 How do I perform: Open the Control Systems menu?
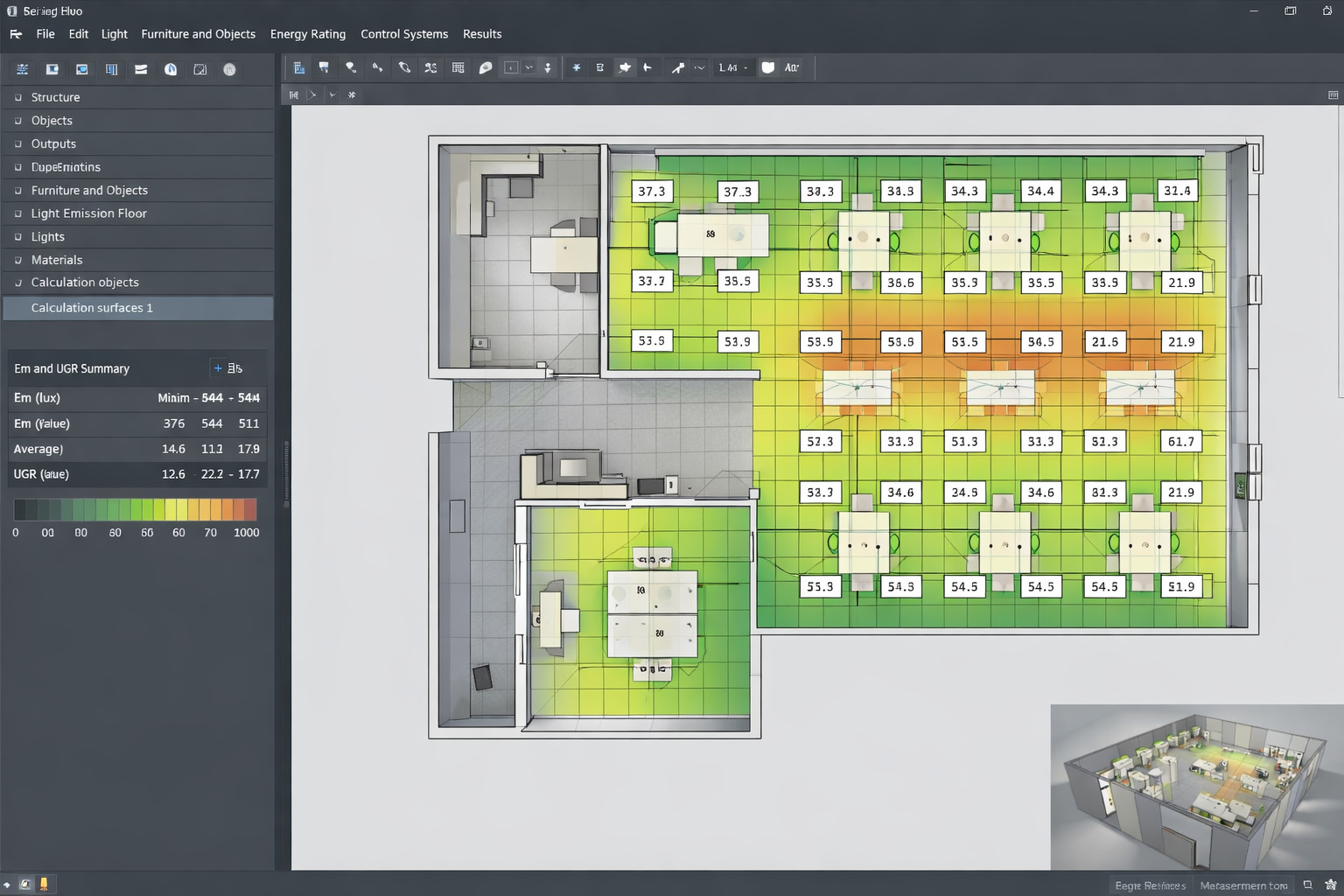pos(403,34)
